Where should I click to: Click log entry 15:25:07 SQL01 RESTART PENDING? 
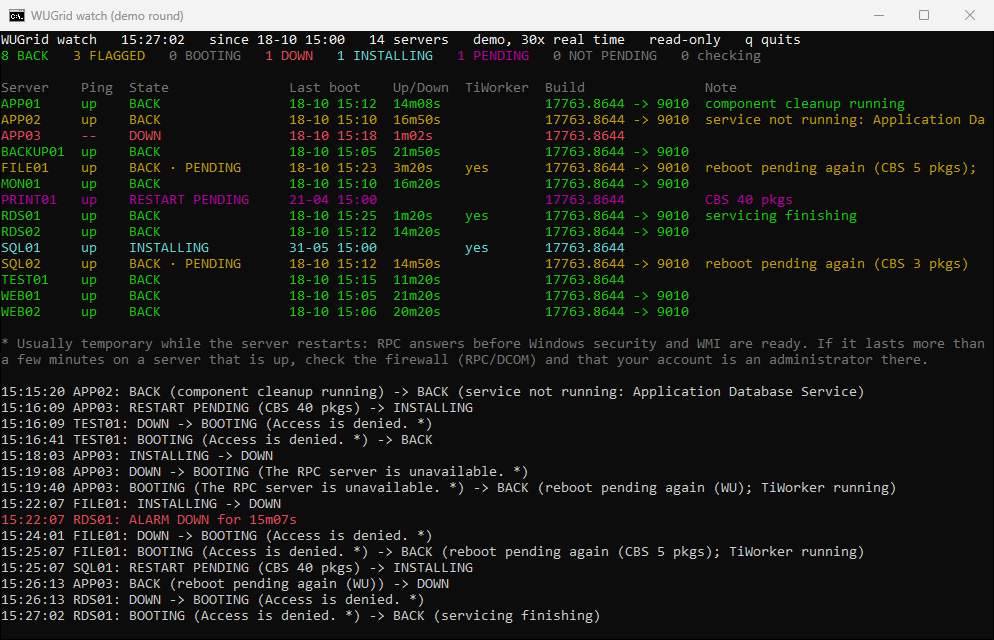[237, 568]
